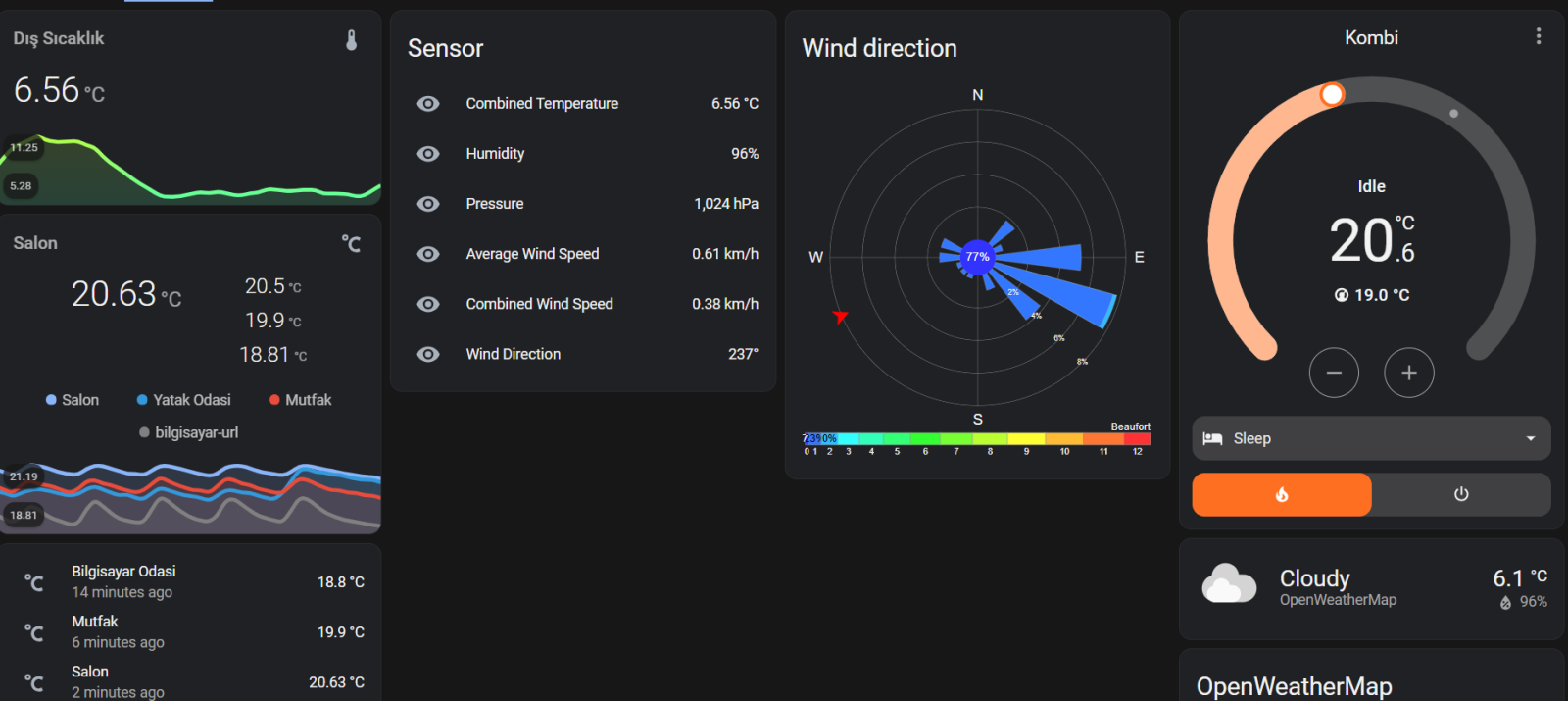Click the Kombi temperature slider handle

click(1332, 94)
